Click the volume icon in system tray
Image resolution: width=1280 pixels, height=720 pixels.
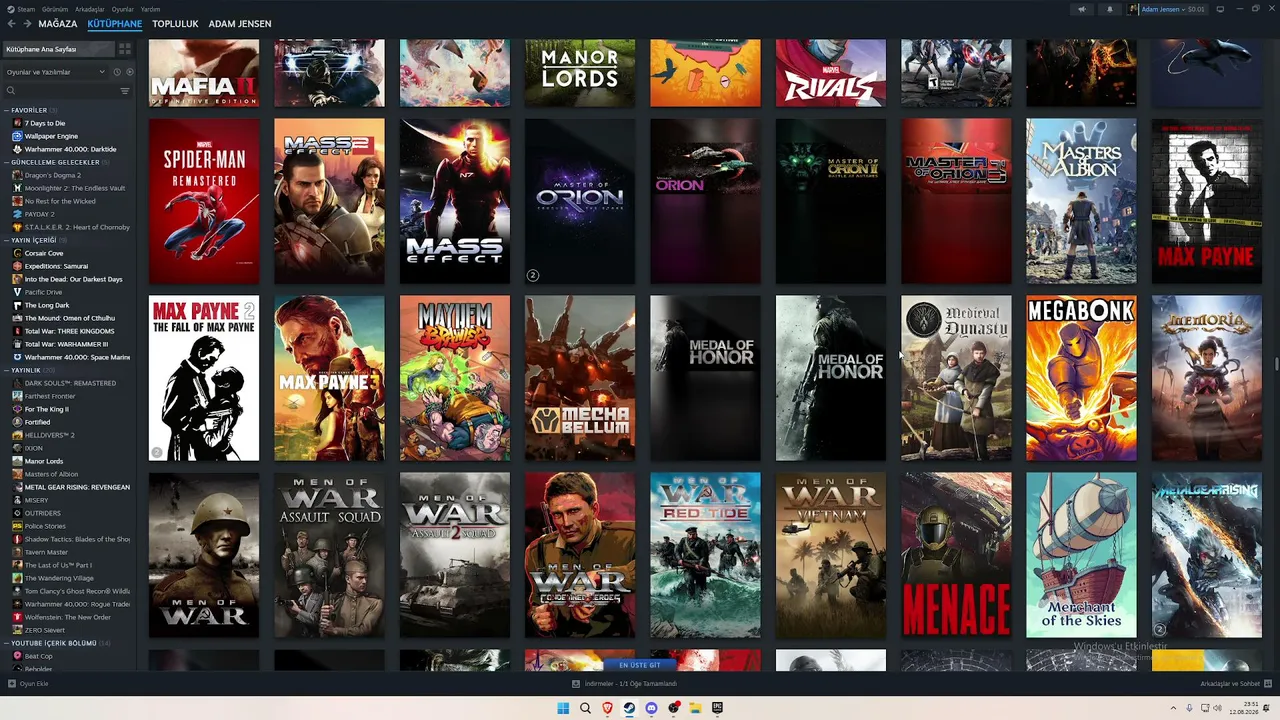pos(1217,708)
